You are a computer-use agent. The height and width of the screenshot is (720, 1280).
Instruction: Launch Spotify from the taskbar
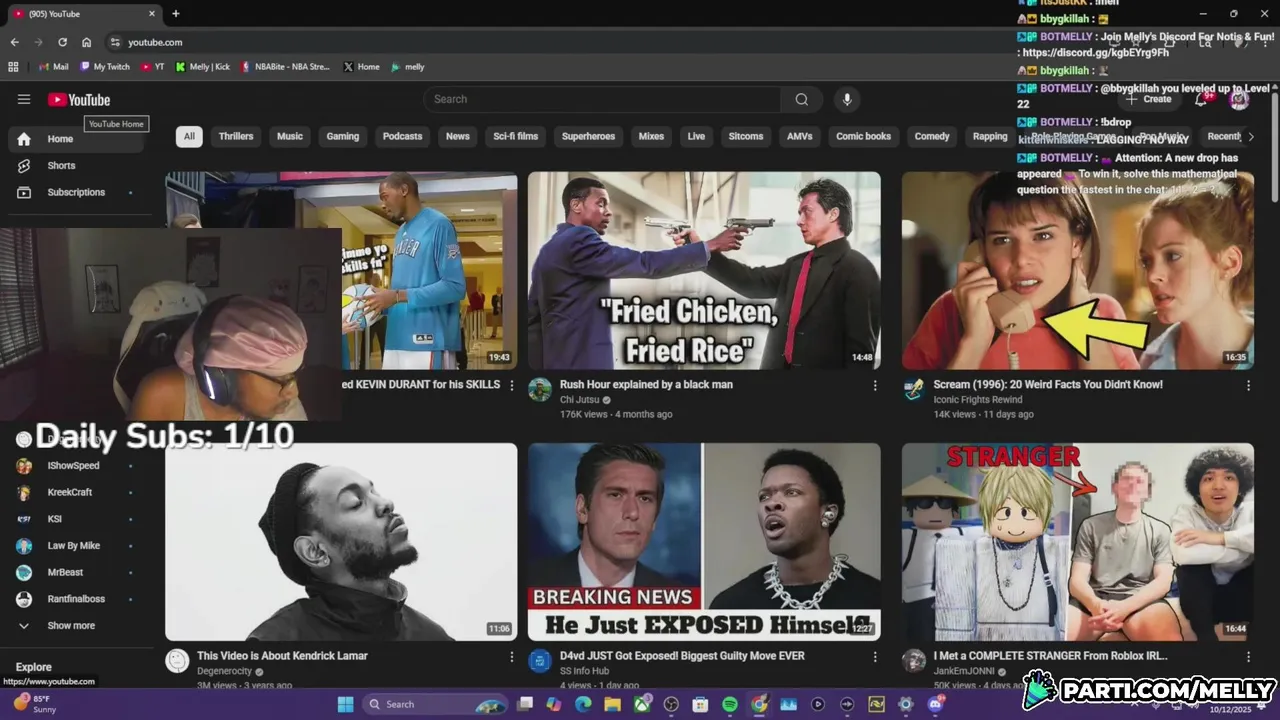pyautogui.click(x=730, y=704)
